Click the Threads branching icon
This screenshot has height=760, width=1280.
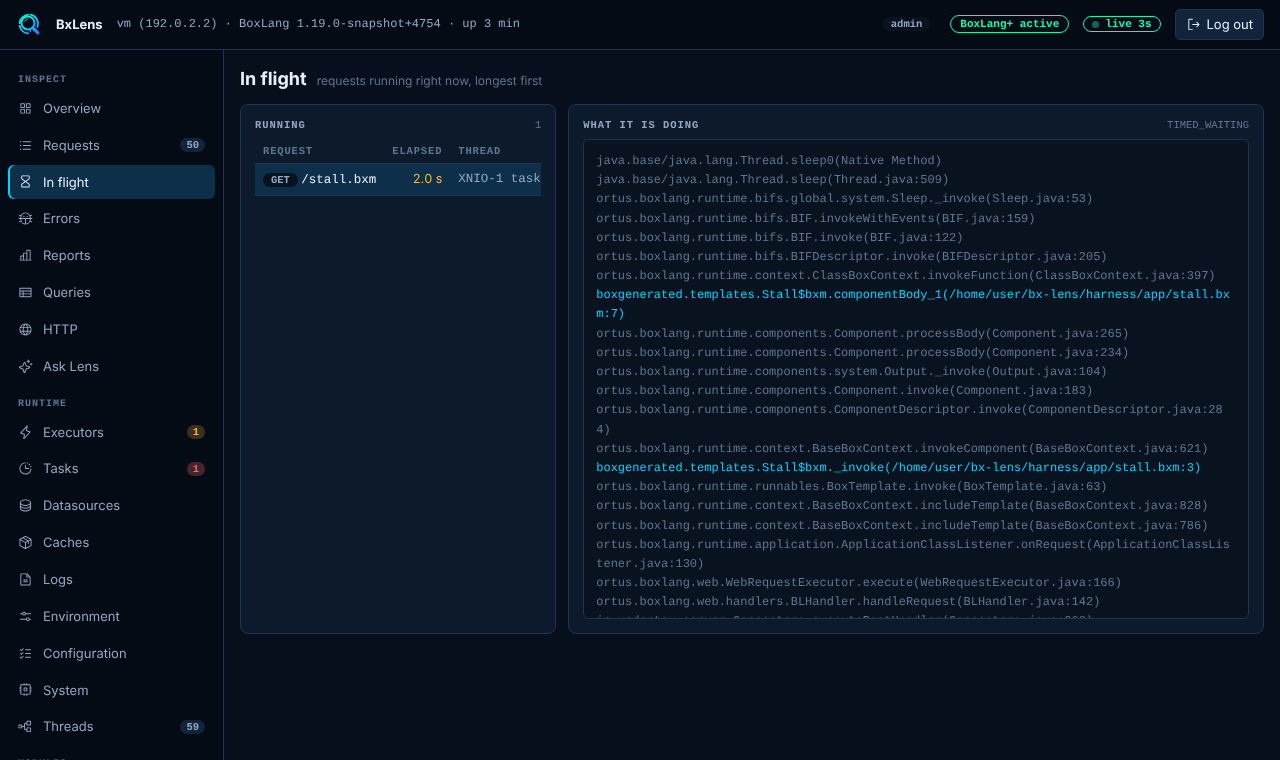pos(25,726)
